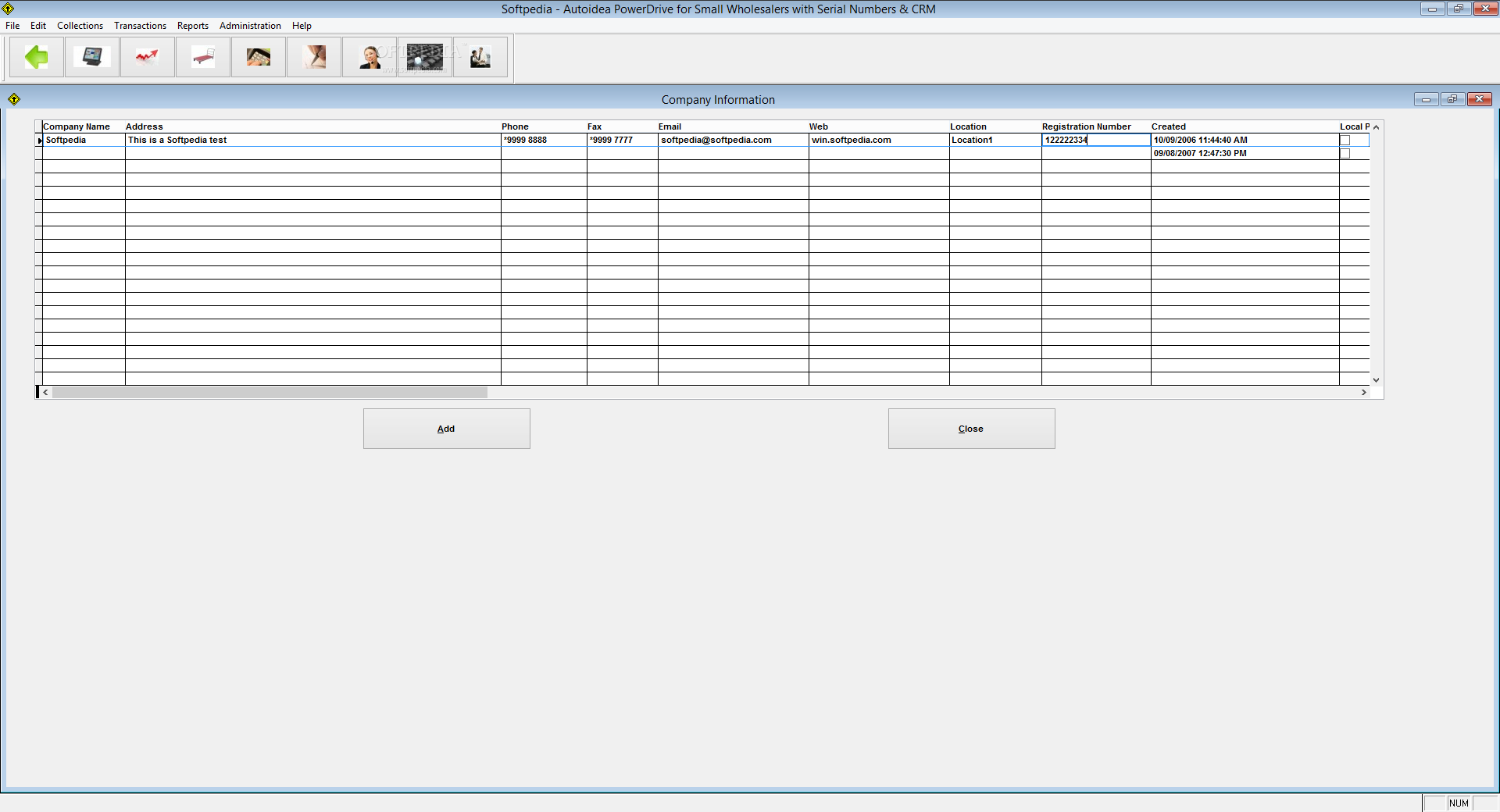Click the red flatbed trolley toolbar icon
Image resolution: width=1500 pixels, height=812 pixels.
203,57
